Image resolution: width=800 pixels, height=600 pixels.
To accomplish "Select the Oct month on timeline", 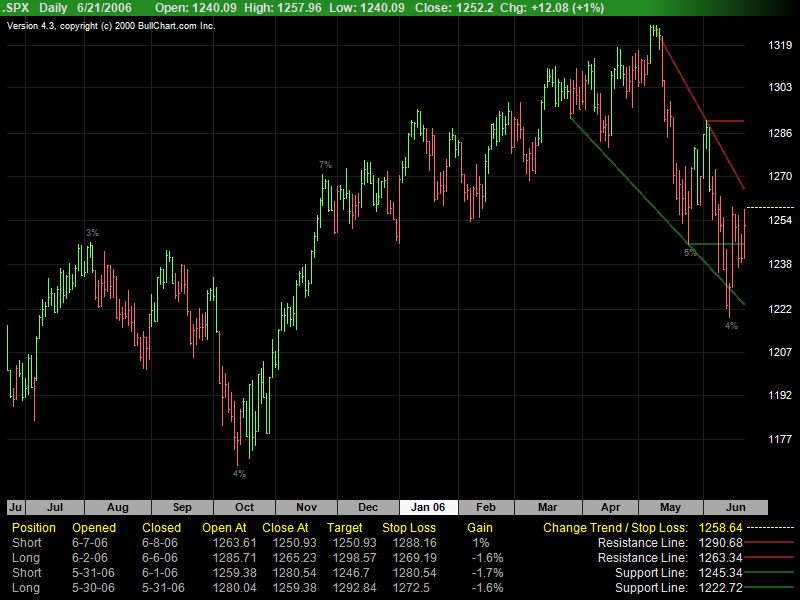I will click(x=244, y=507).
